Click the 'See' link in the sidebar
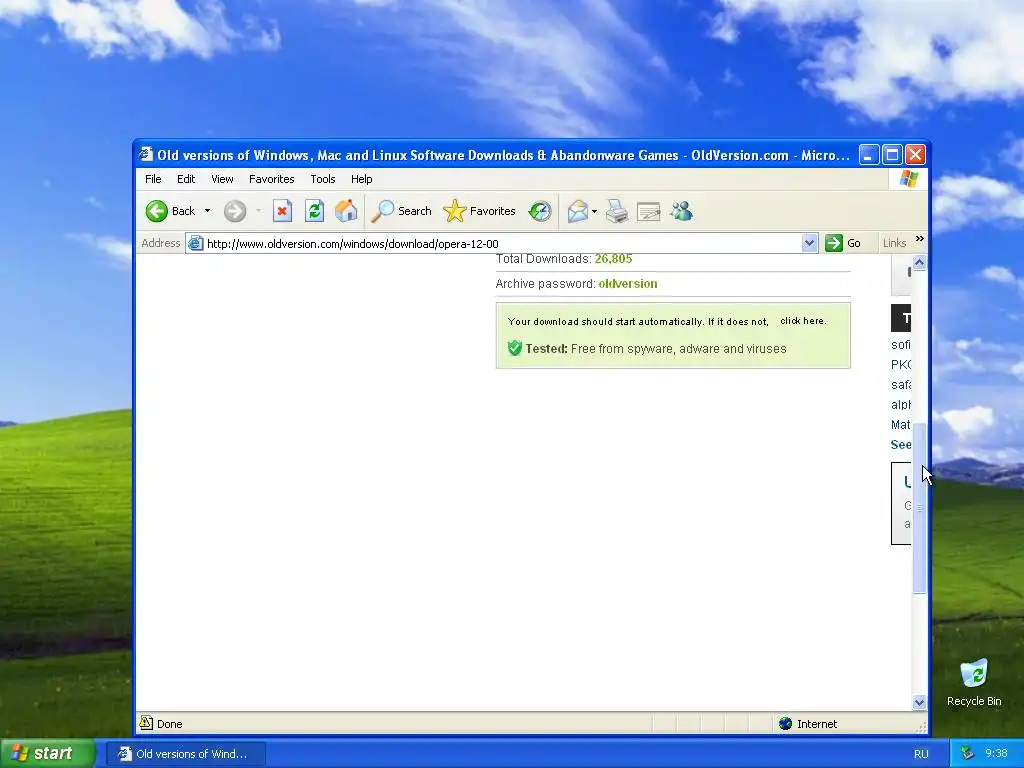1024x768 pixels. point(901,445)
